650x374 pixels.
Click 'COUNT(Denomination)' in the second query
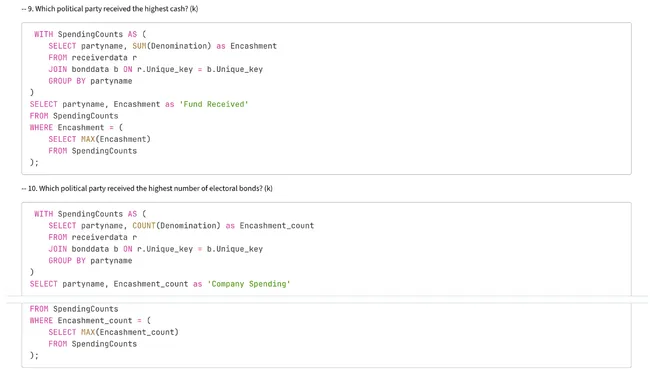point(176,226)
